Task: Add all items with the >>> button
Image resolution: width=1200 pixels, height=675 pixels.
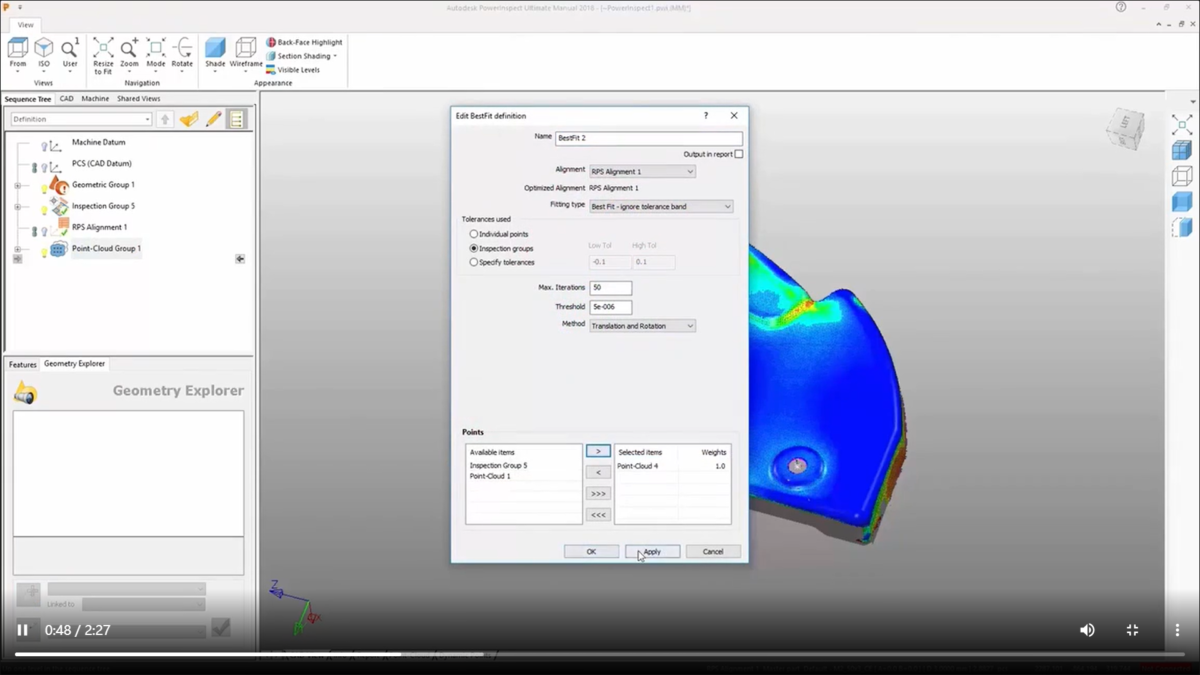Action: pos(598,494)
